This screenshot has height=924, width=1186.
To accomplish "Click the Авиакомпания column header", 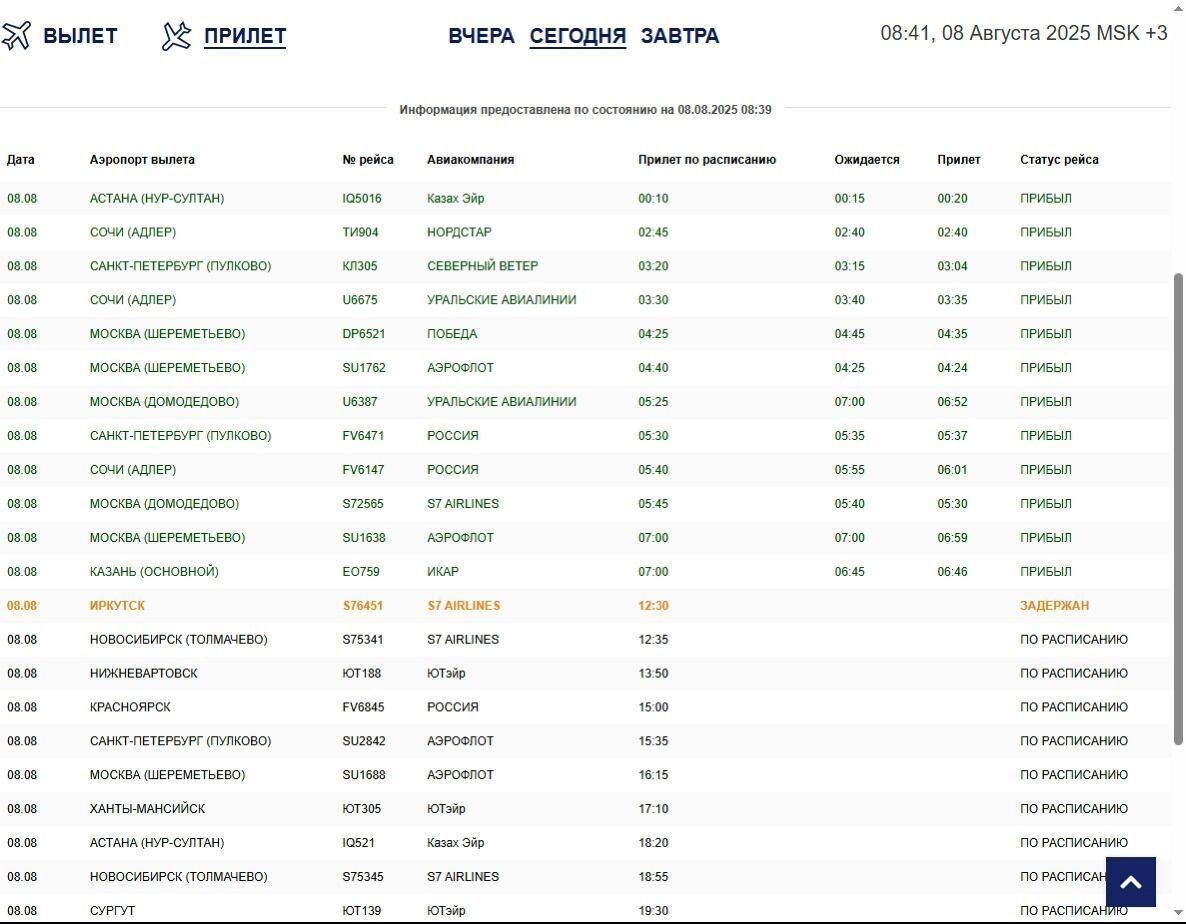I will tap(470, 160).
